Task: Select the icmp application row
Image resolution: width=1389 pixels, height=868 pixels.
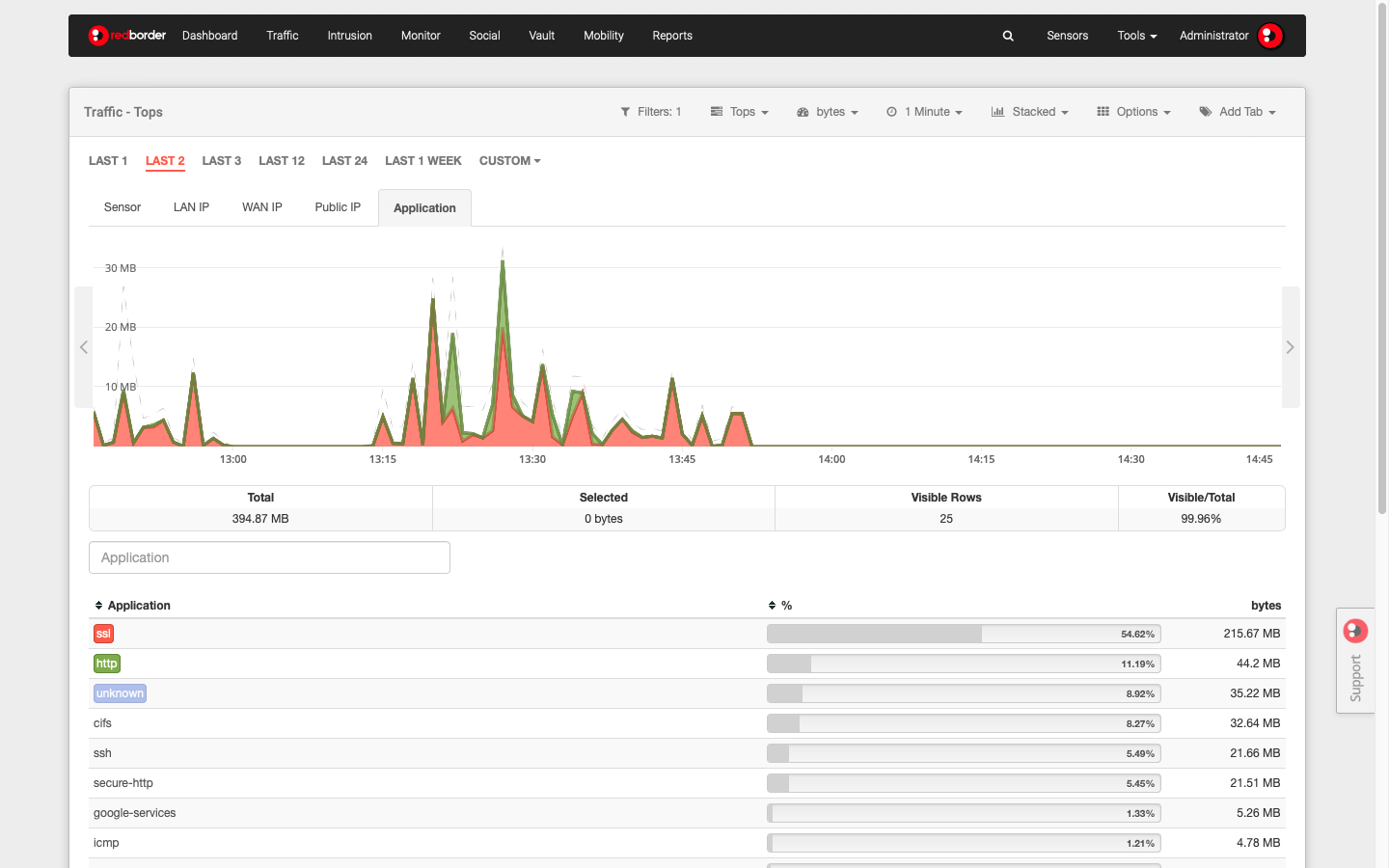Action: click(x=687, y=843)
